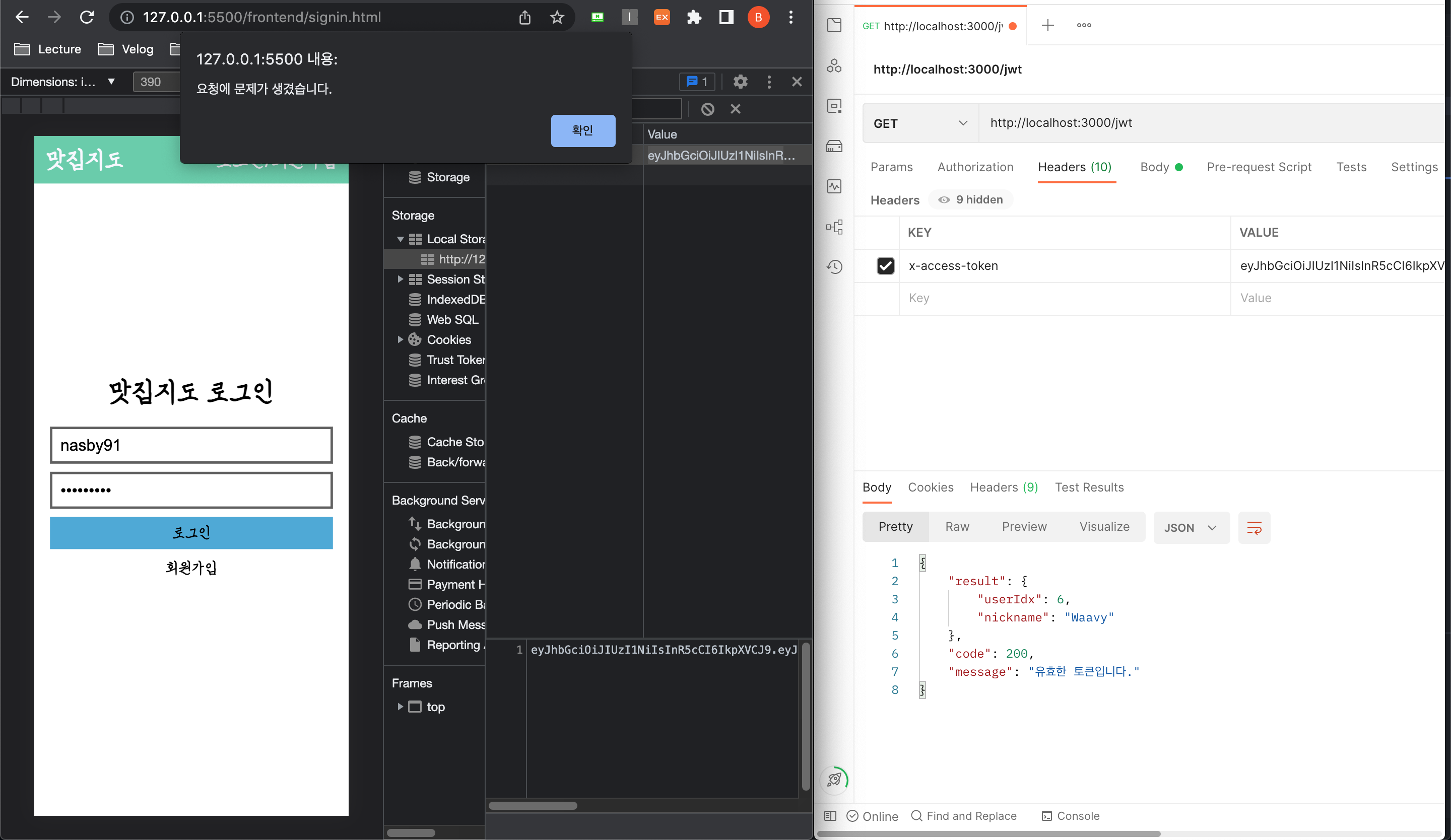Open the JSON format dropdown
This screenshot has width=1451, height=840.
[x=1190, y=527]
